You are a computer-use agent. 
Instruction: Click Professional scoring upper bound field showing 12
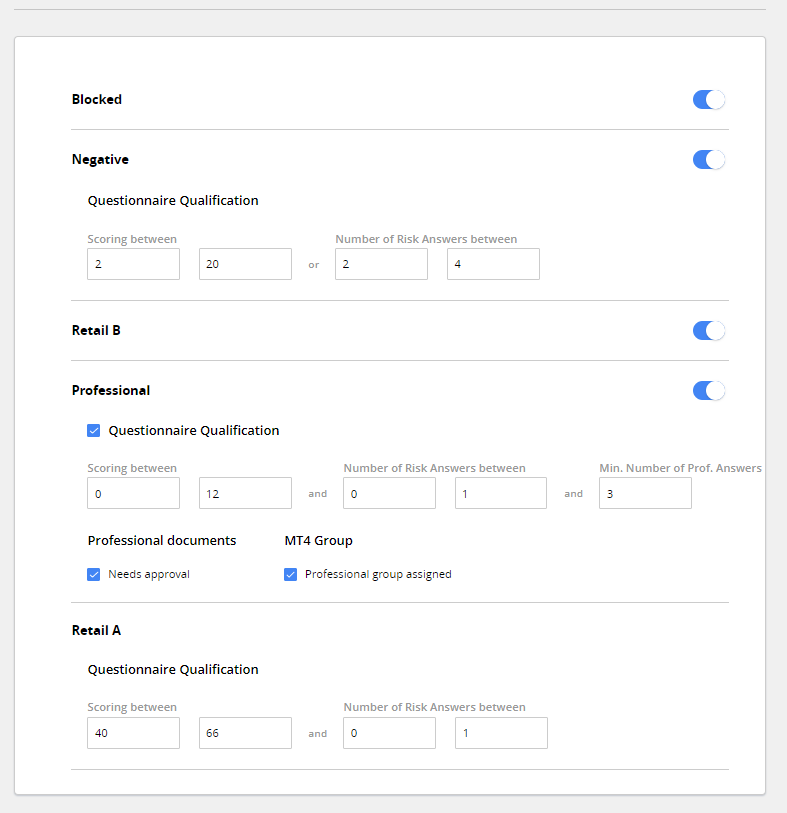(245, 493)
